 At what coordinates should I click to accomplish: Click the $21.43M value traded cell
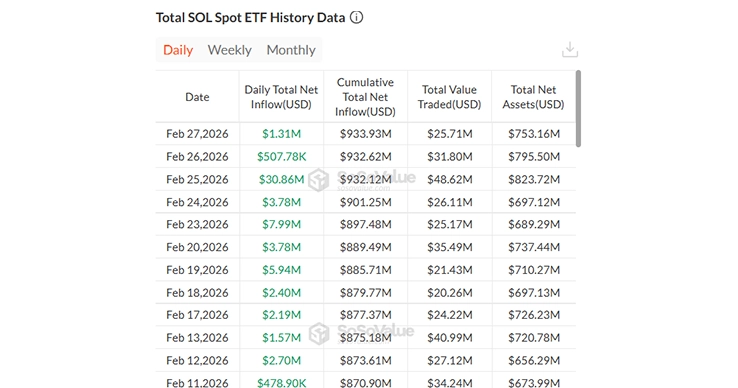pos(449,270)
